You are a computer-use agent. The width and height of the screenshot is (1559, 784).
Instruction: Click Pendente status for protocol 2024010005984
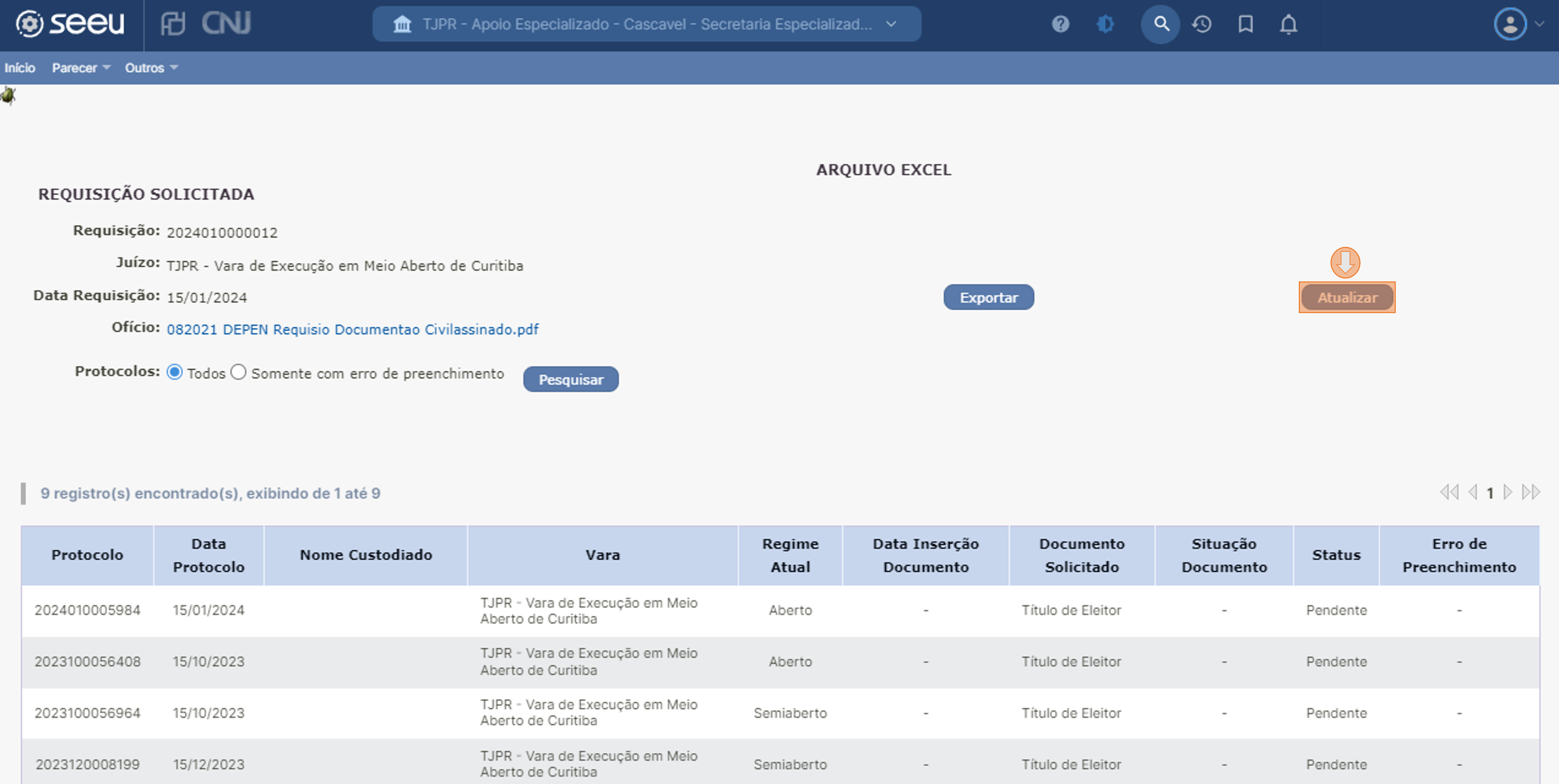1336,611
